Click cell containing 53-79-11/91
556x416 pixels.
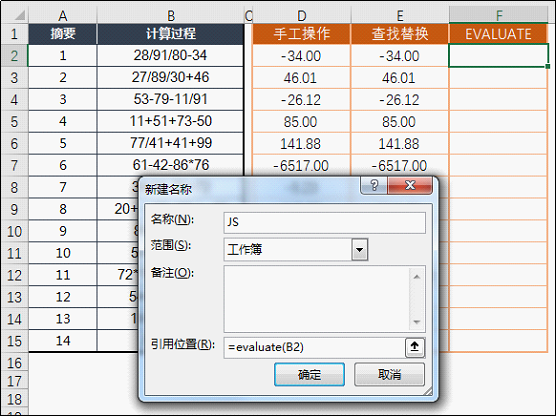coord(170,99)
